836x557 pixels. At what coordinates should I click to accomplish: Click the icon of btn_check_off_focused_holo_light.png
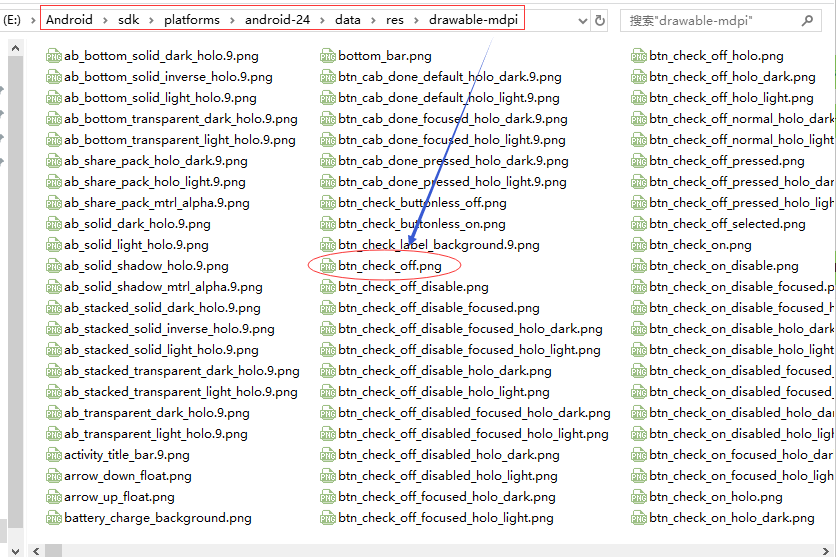[328, 518]
